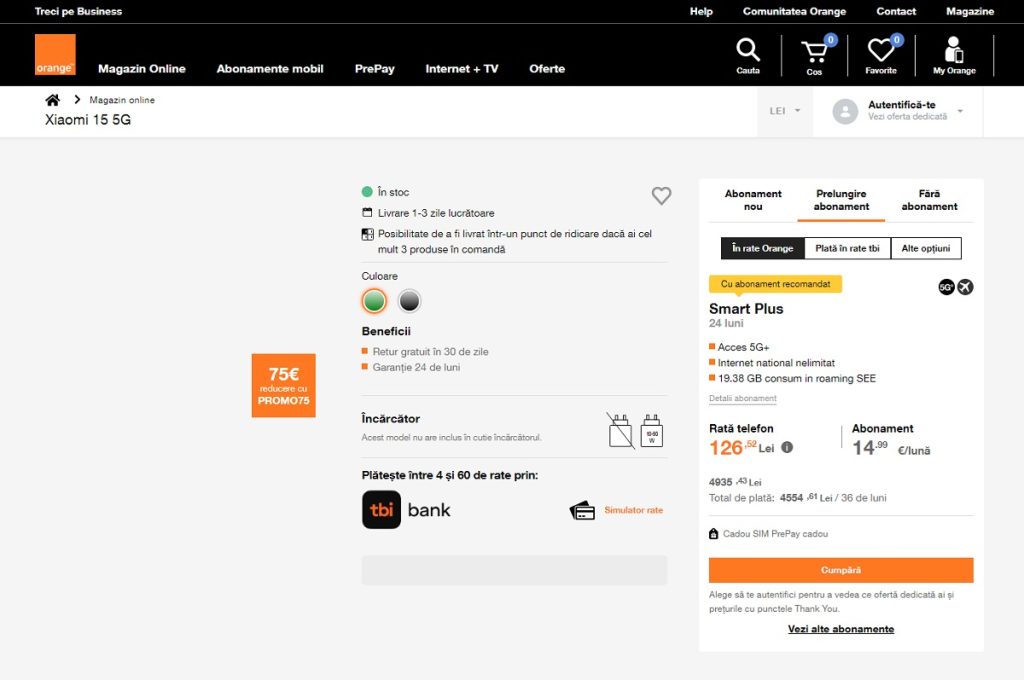Open the Favorite heart in header
The width and height of the screenshot is (1024, 680).
880,55
